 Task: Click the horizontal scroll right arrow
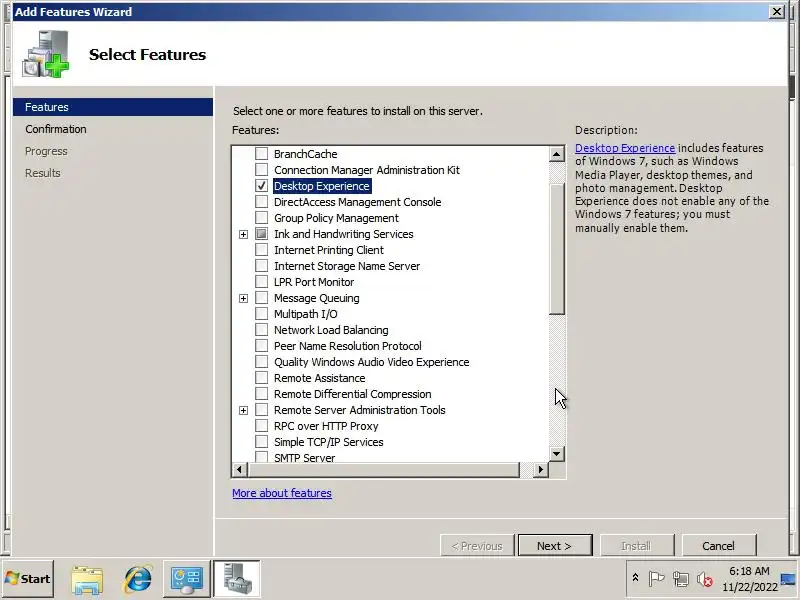[x=540, y=469]
